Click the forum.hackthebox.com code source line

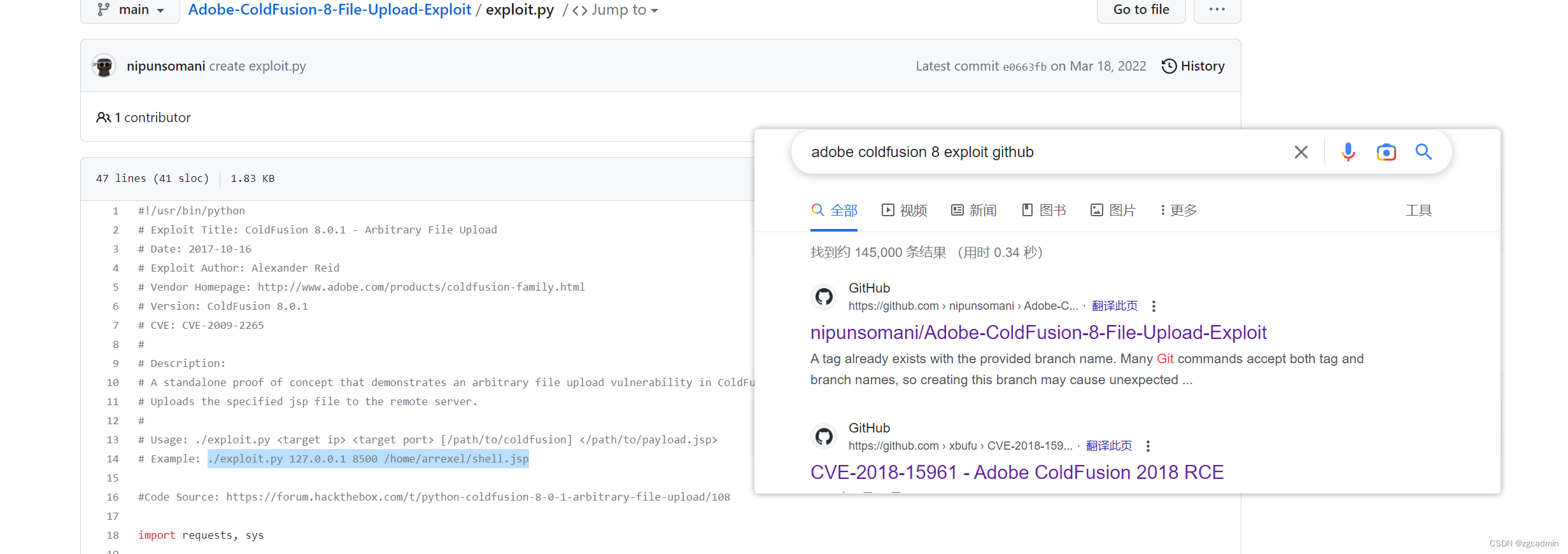[434, 497]
